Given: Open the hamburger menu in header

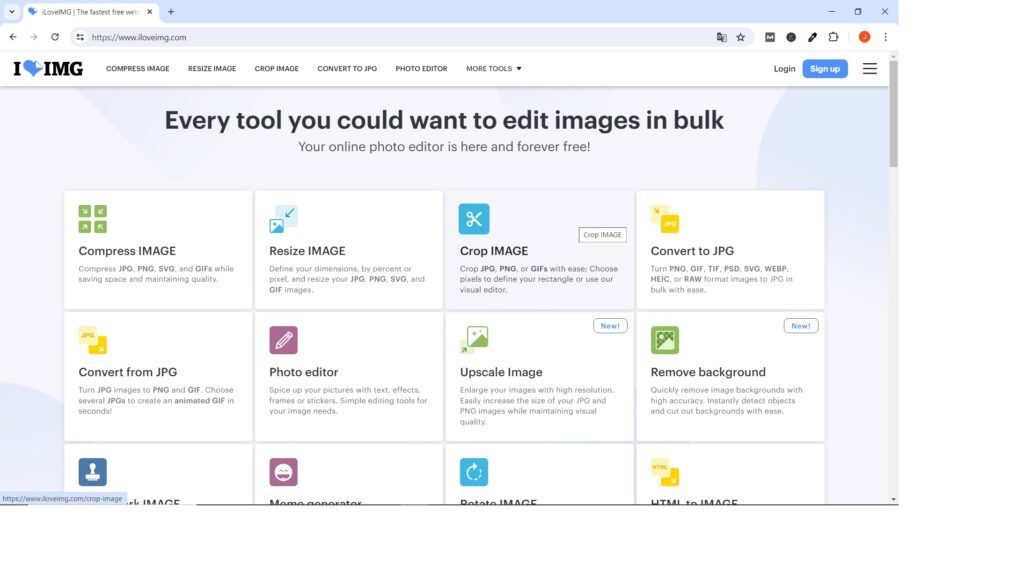Looking at the screenshot, I should tap(869, 69).
